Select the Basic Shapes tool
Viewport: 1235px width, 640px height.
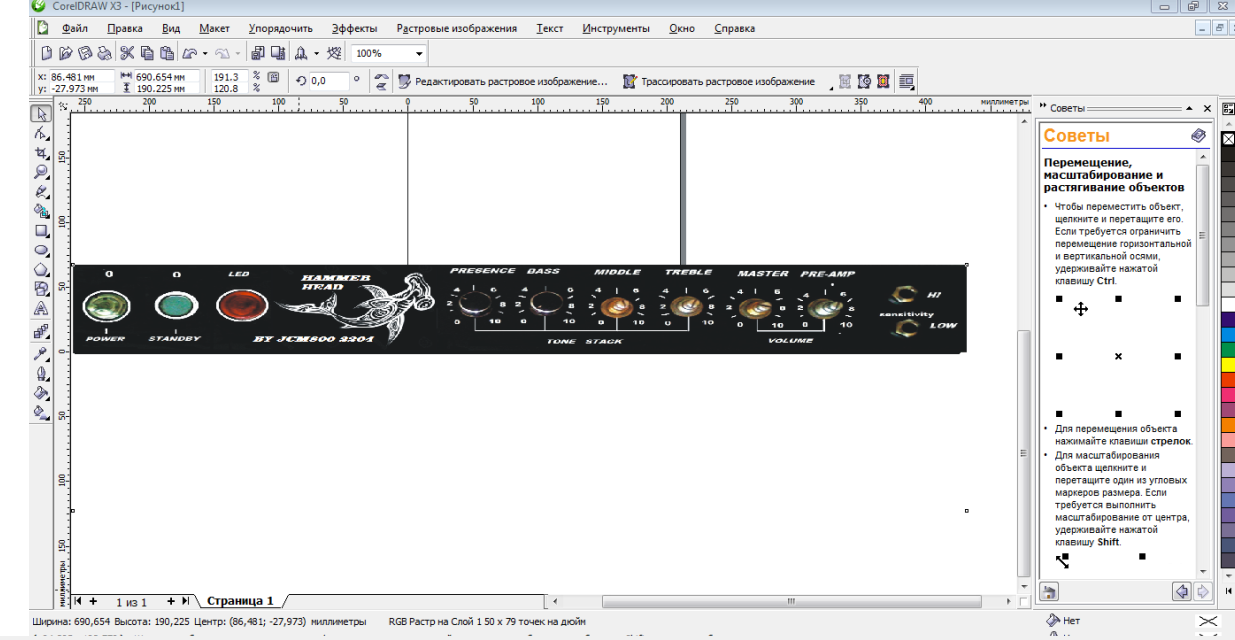click(x=41, y=290)
